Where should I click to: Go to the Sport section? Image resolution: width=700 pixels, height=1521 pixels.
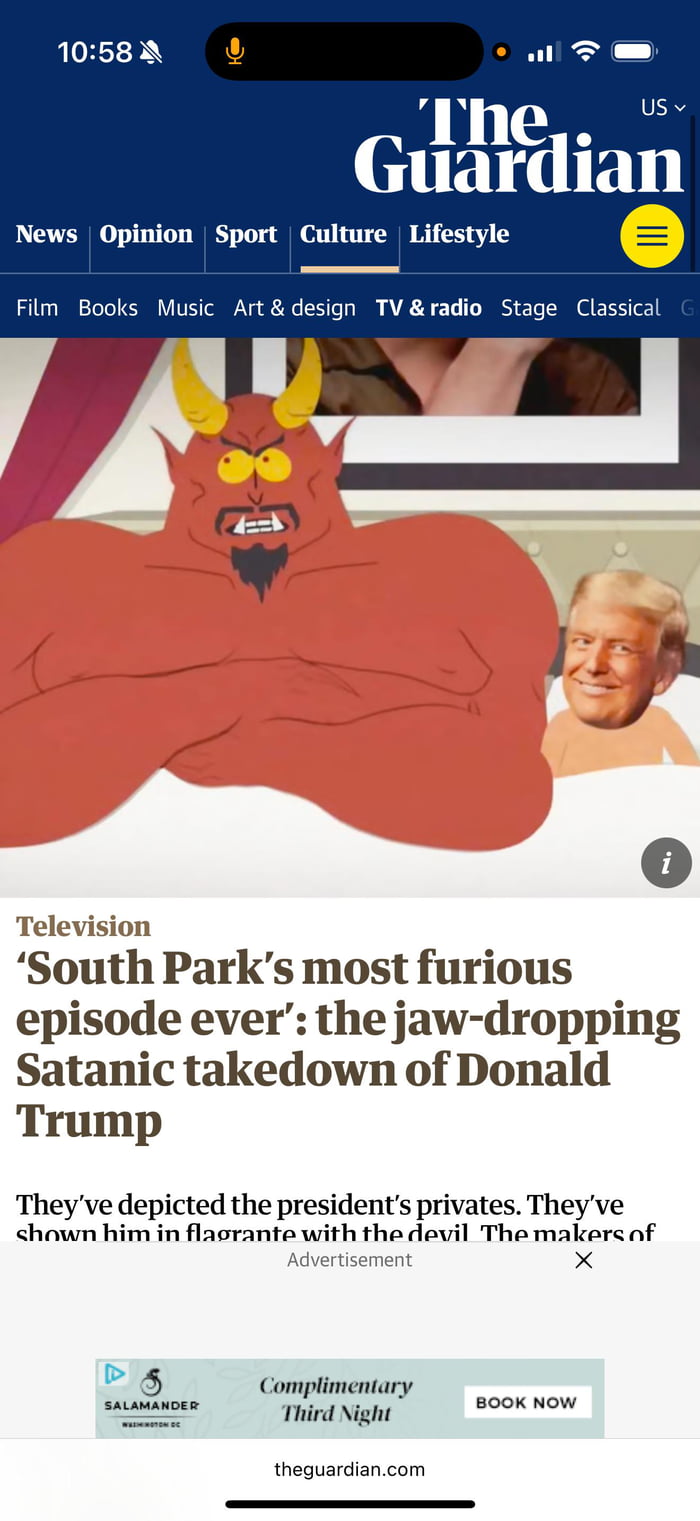pyautogui.click(x=246, y=235)
